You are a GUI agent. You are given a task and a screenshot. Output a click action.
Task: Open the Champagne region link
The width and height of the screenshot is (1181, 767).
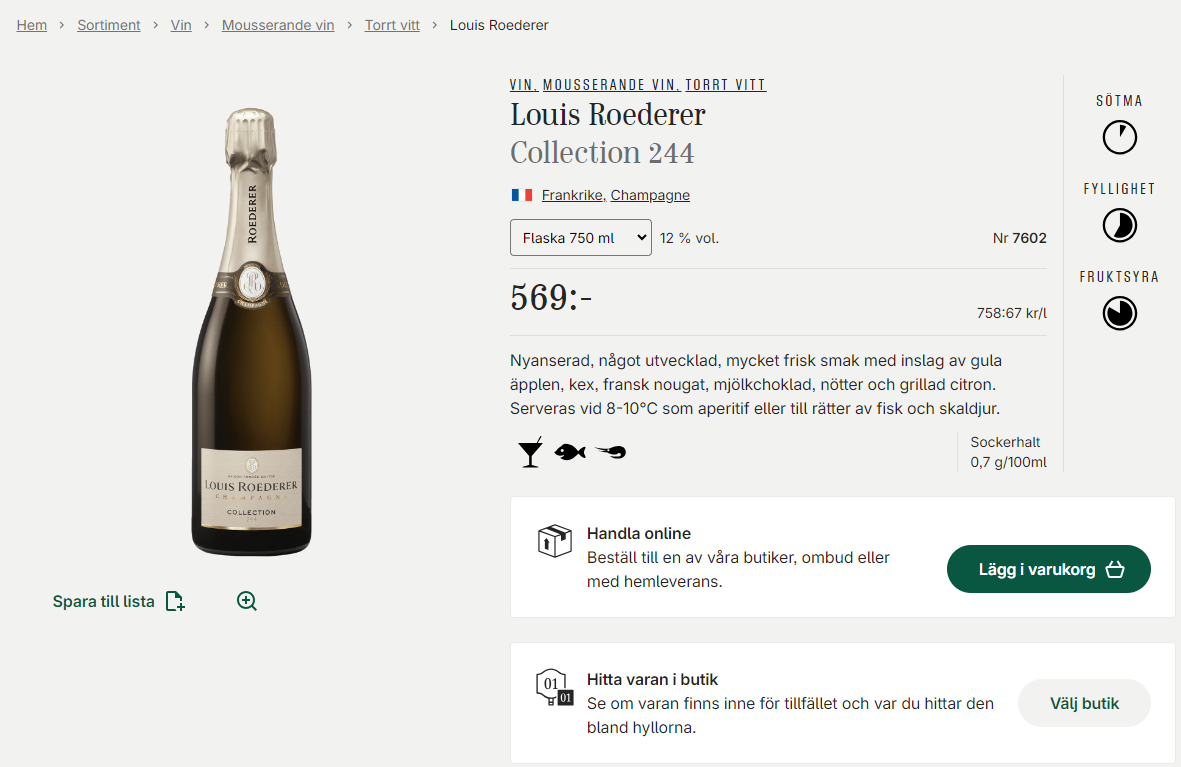pyautogui.click(x=650, y=195)
